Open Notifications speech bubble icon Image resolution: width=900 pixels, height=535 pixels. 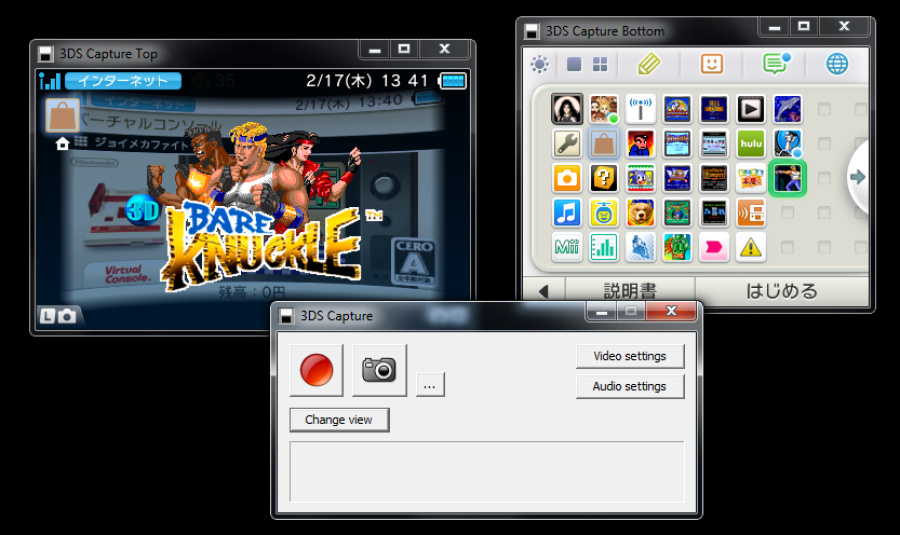click(x=777, y=63)
